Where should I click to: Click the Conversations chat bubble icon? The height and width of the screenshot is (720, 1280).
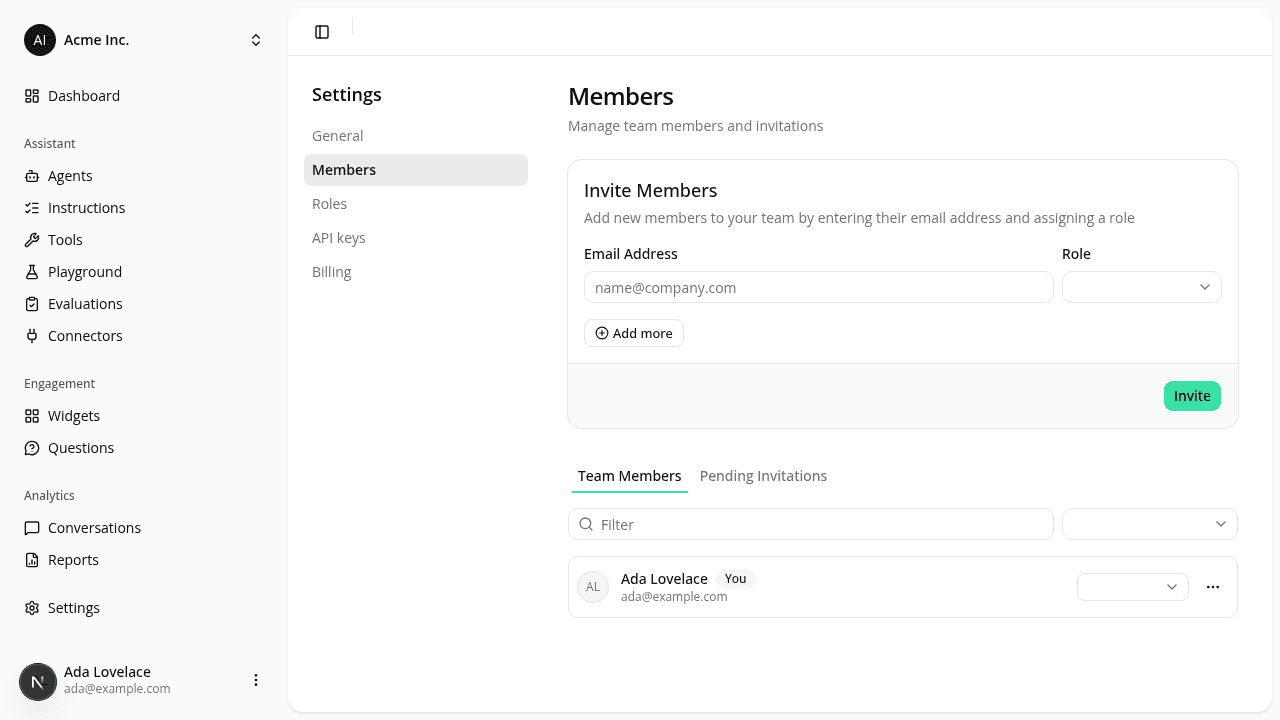pyautogui.click(x=32, y=528)
